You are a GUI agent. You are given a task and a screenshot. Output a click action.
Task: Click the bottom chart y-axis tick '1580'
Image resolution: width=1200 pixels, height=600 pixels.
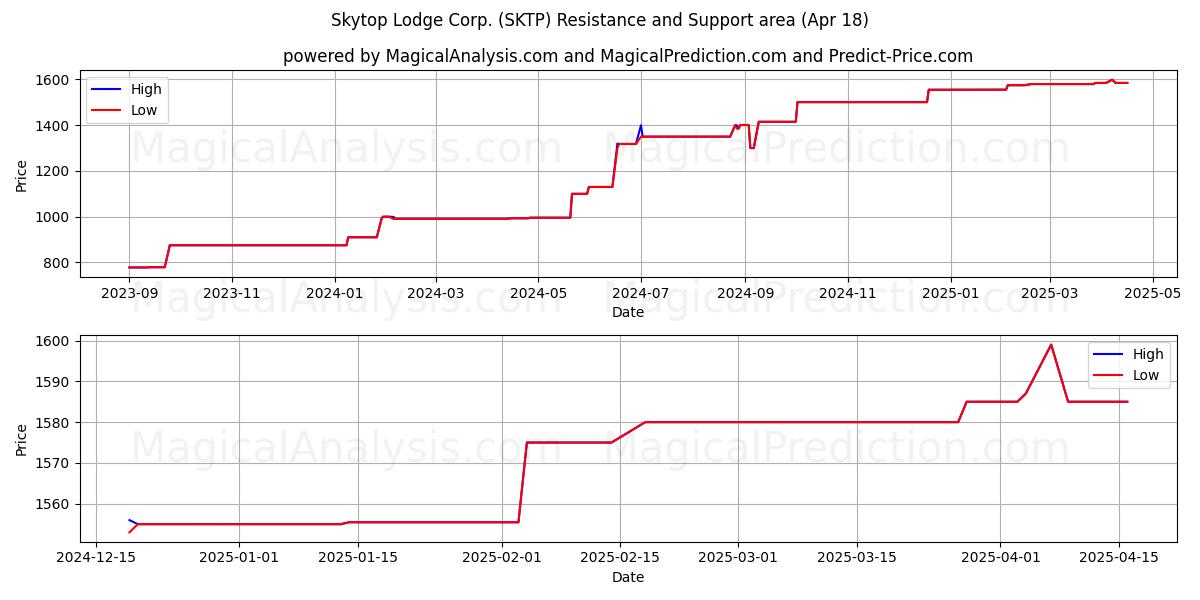coord(52,423)
